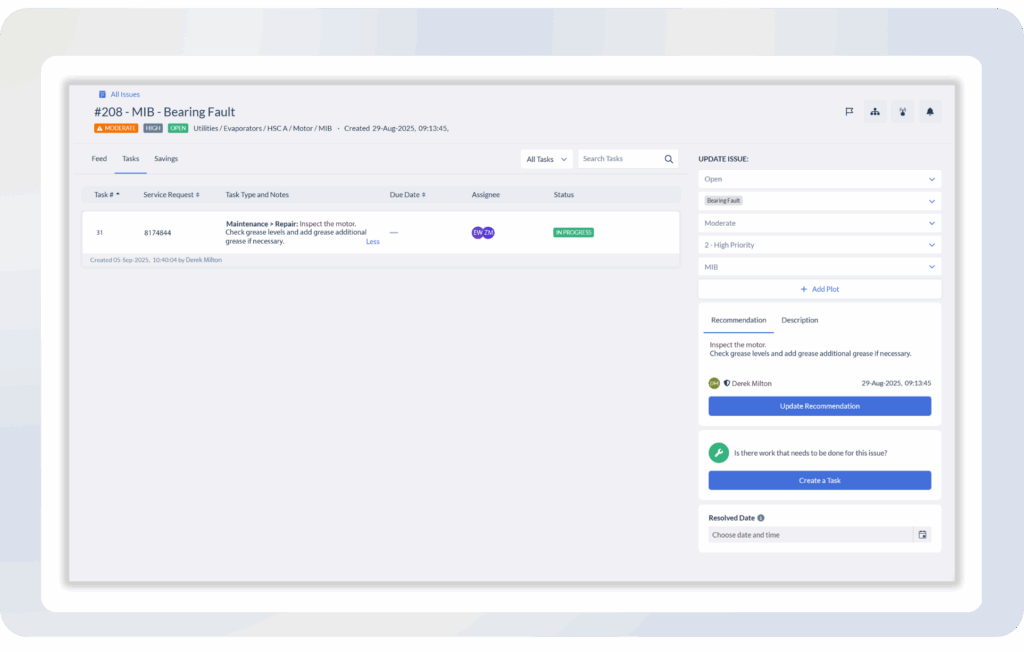Expand the Moderate severity dropdown
This screenshot has width=1024, height=652.
click(x=819, y=222)
